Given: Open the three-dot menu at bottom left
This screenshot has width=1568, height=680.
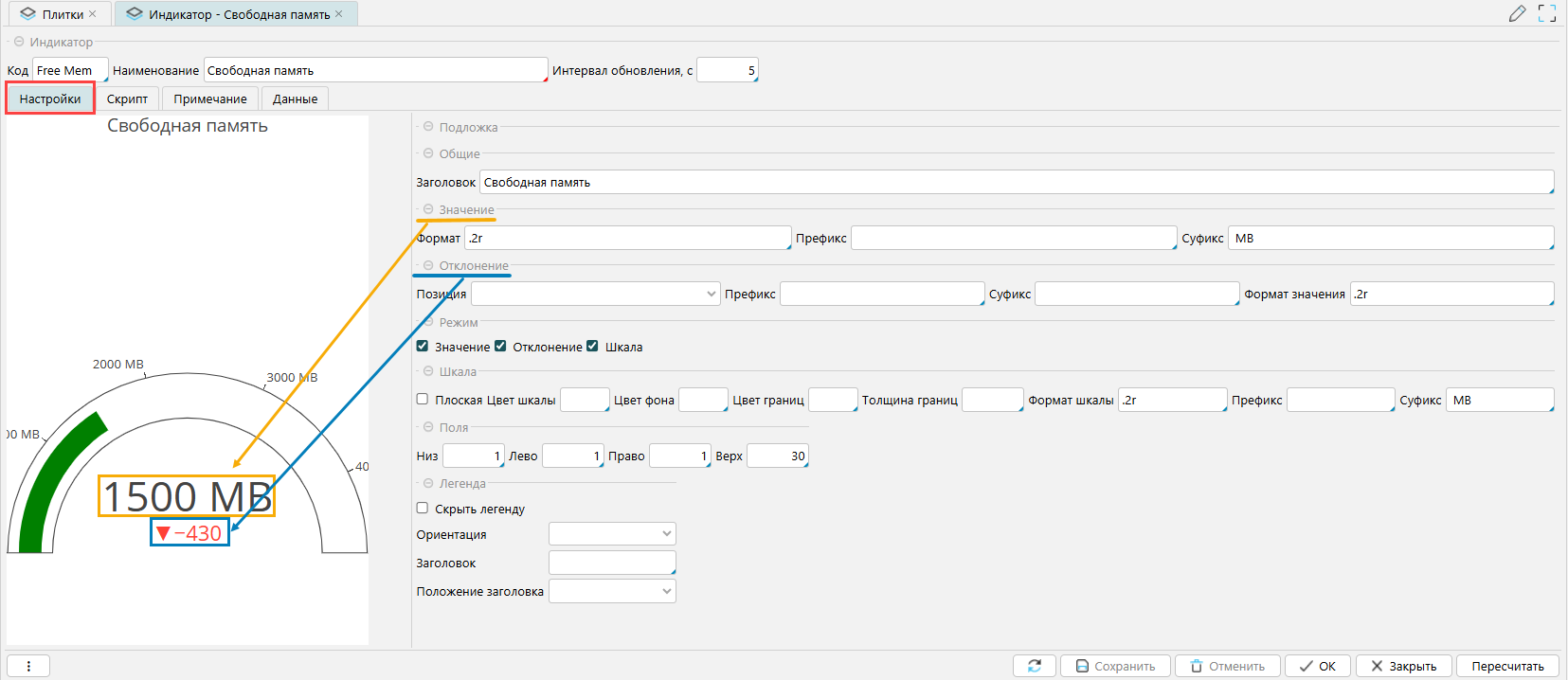Looking at the screenshot, I should pos(28,666).
